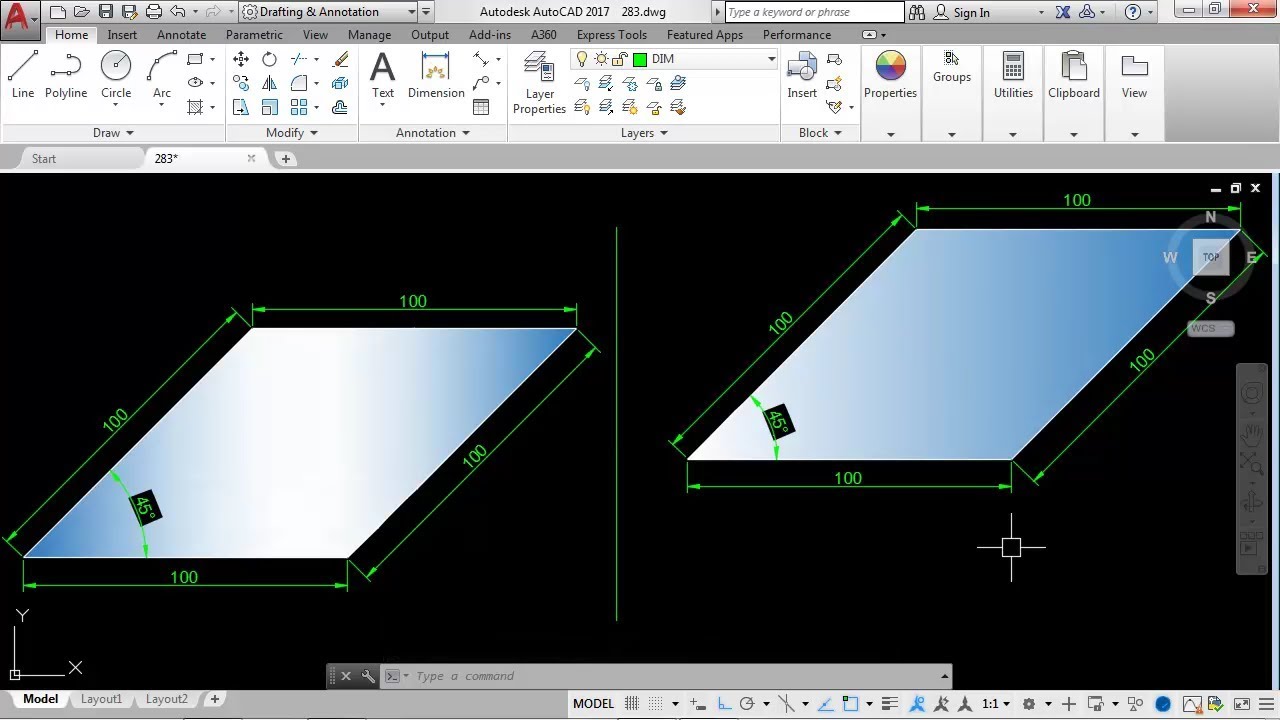Toggle DIM layer light bulb on/off
Viewport: 1280px width, 720px height.
click(x=582, y=59)
